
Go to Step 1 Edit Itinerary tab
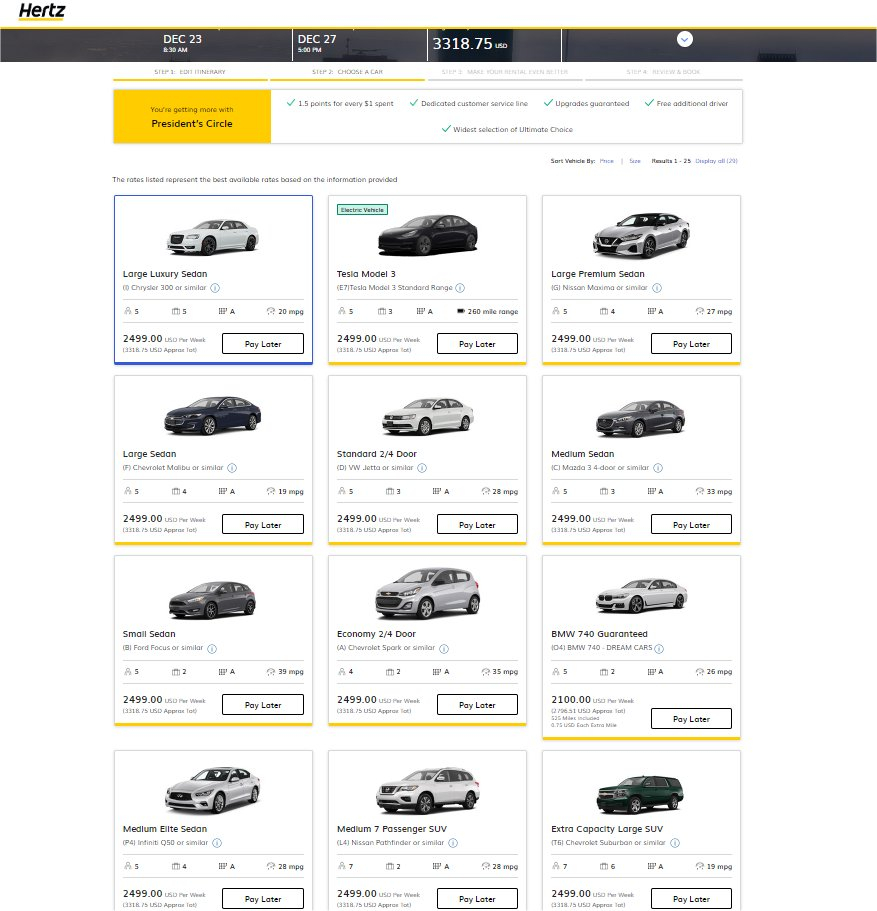click(190, 72)
